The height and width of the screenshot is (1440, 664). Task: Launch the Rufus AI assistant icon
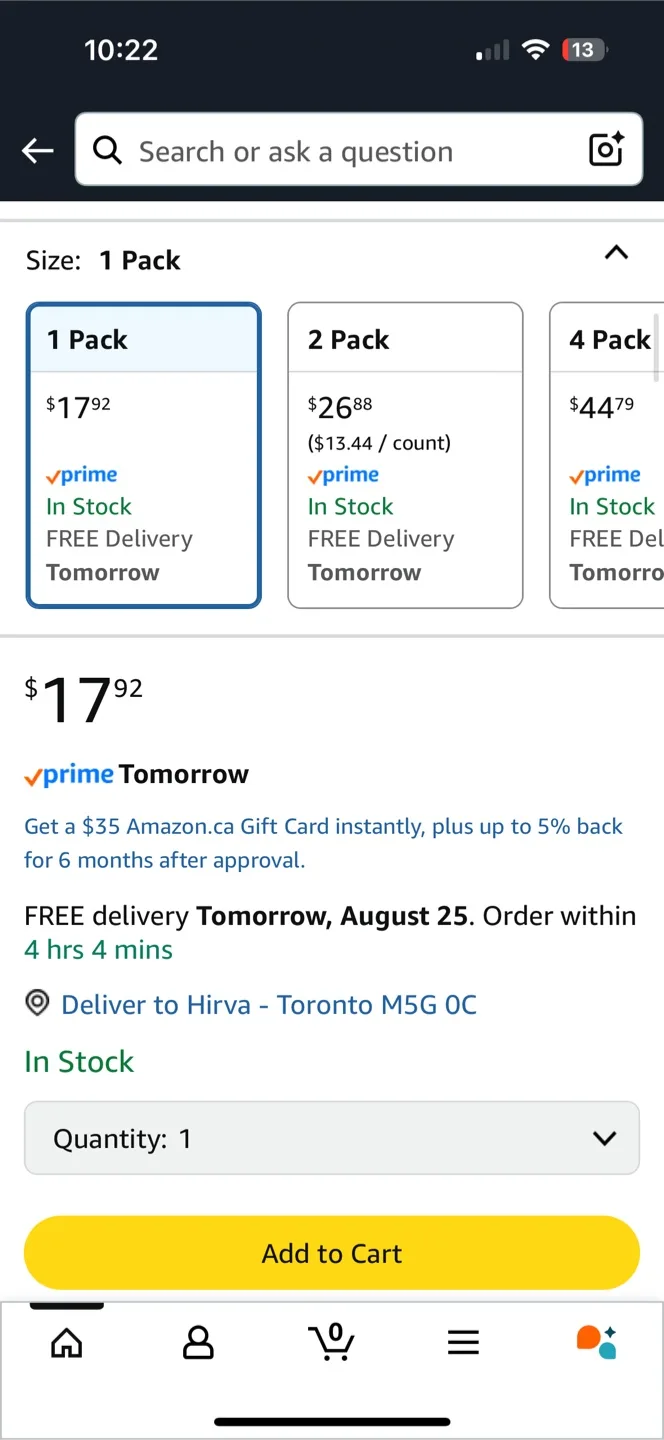(596, 1343)
